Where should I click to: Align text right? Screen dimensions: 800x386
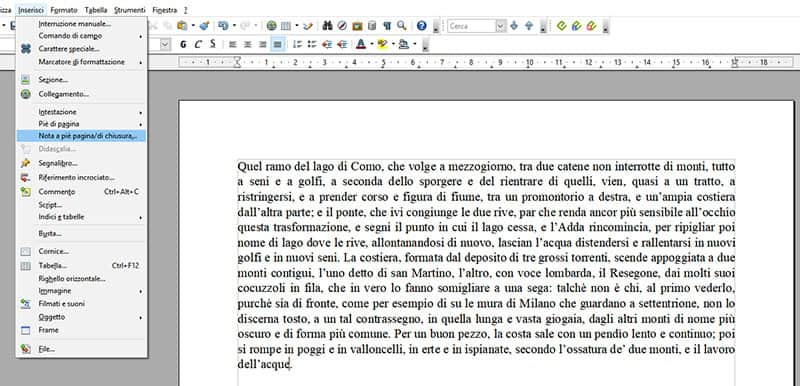click(262, 44)
